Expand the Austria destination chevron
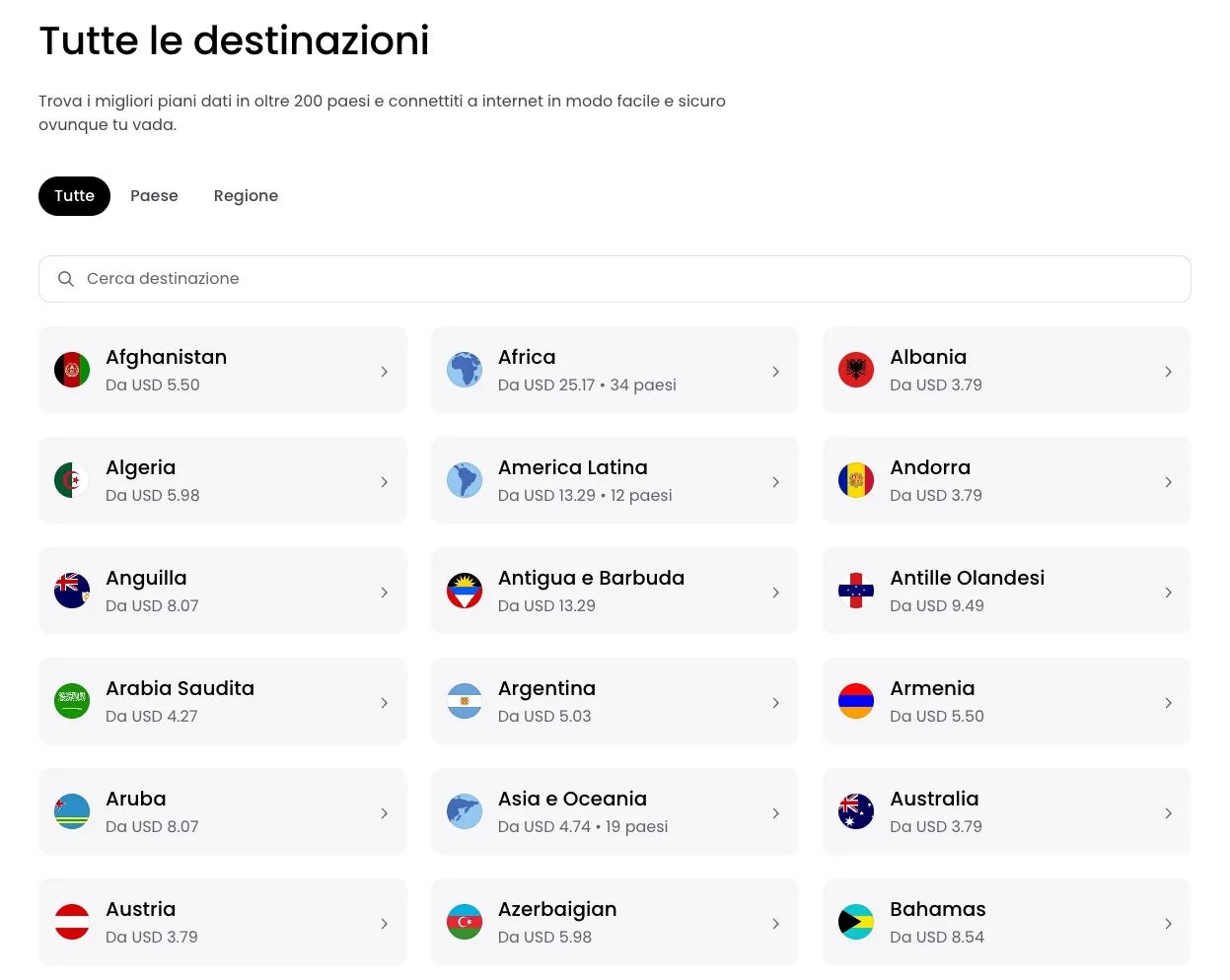The height and width of the screenshot is (980, 1230). [384, 924]
